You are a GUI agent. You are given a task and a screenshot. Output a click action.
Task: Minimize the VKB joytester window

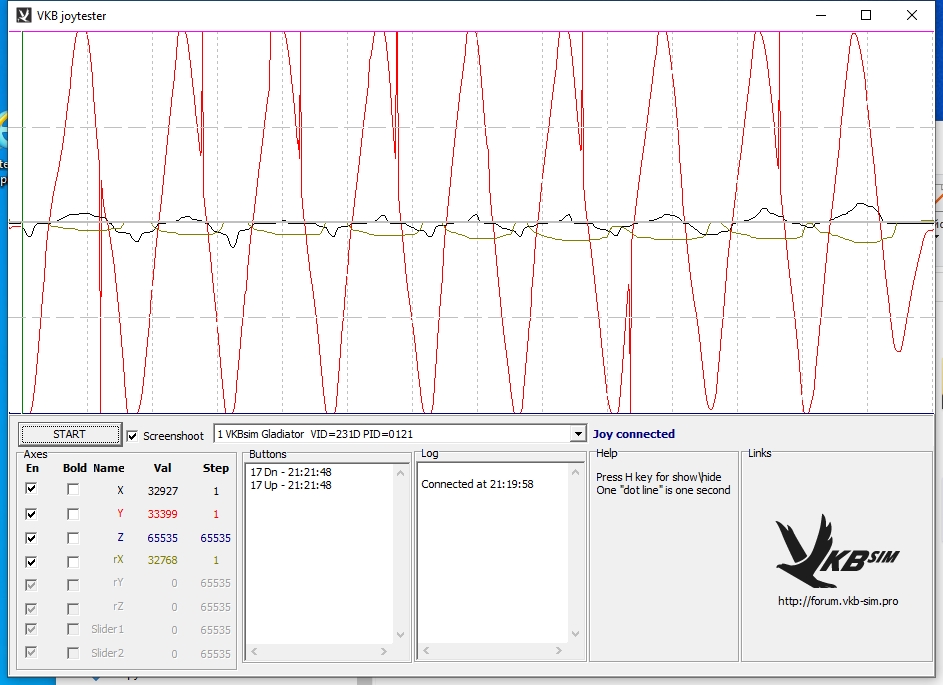coord(822,15)
